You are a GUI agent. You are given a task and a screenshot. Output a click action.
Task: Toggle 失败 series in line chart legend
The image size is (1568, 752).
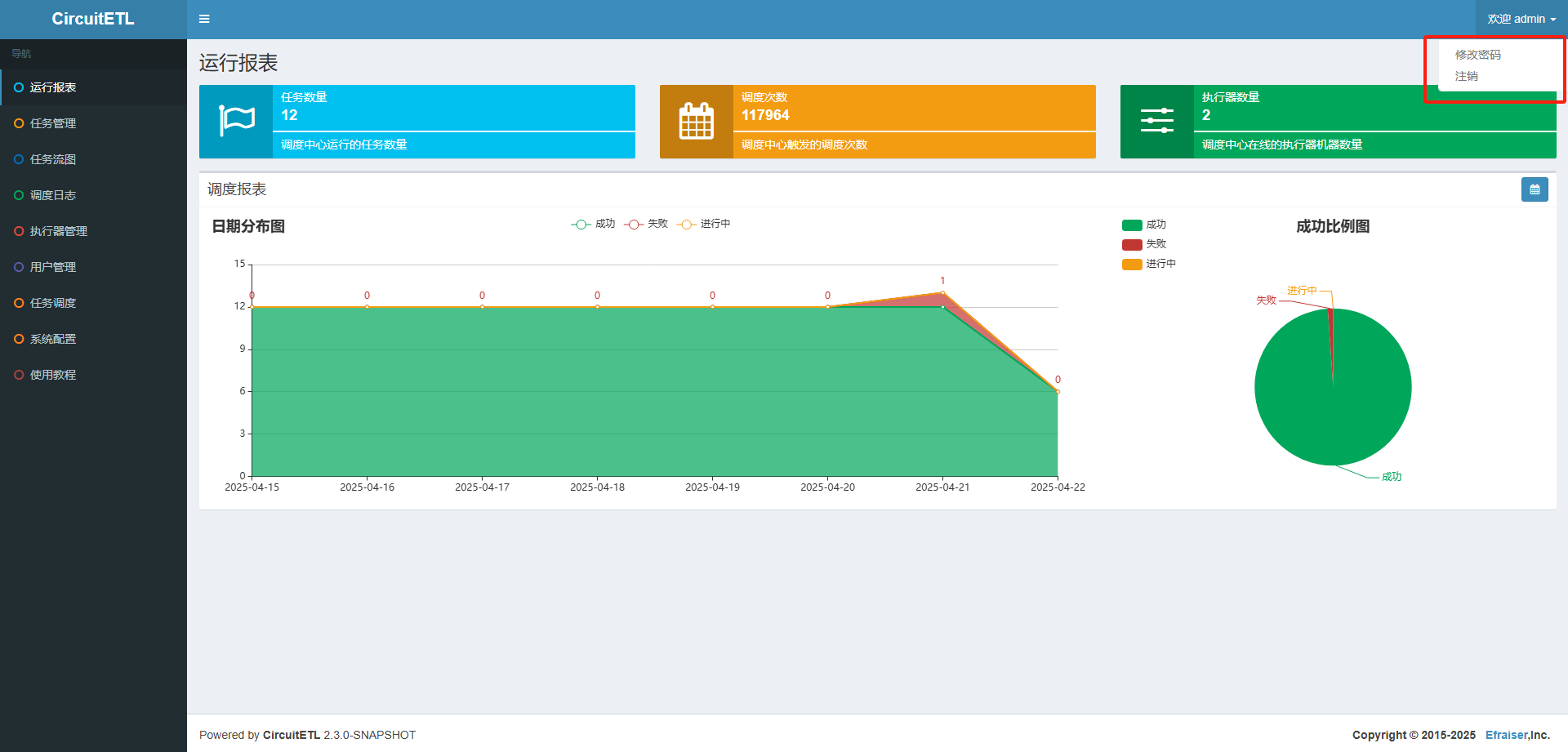646,225
